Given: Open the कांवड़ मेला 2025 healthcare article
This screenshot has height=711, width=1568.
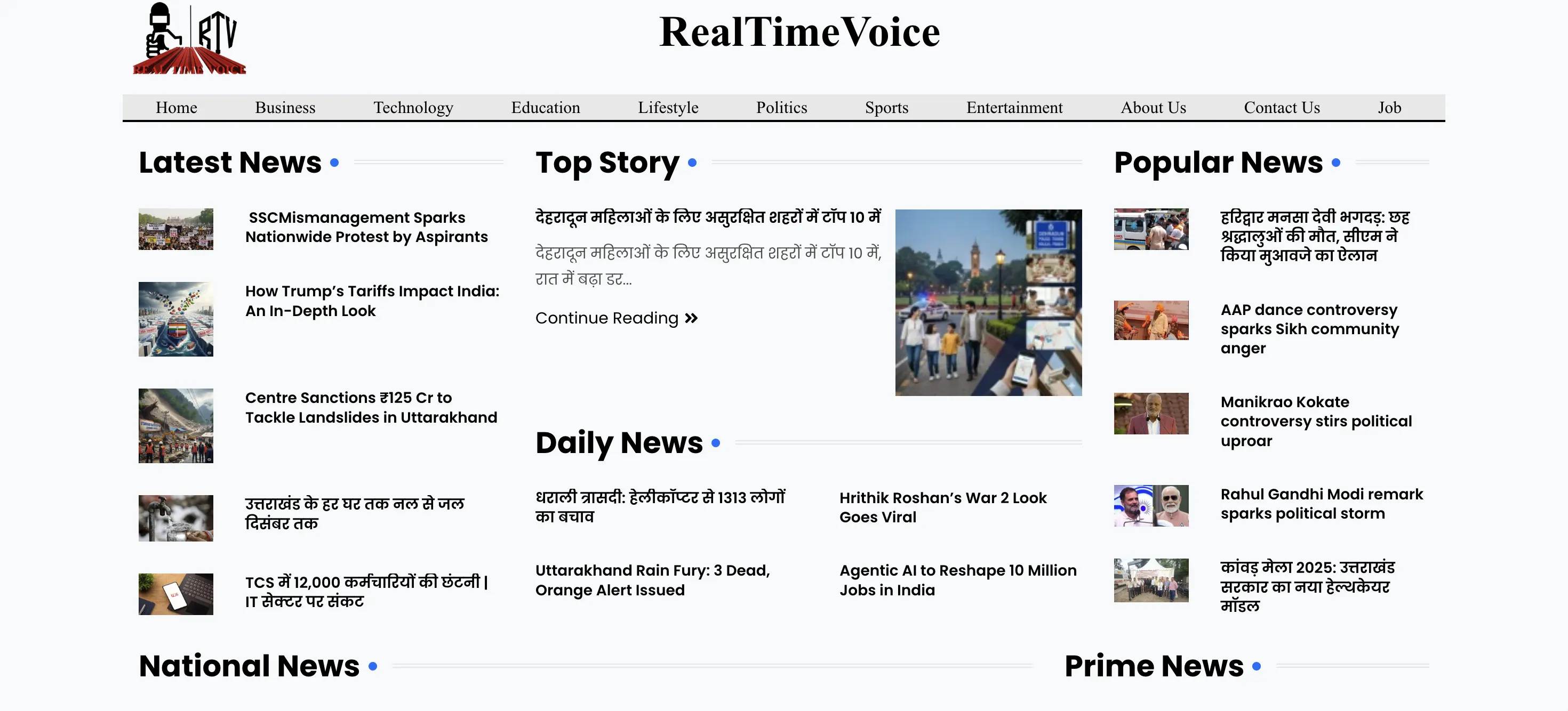Looking at the screenshot, I should click(x=1308, y=586).
